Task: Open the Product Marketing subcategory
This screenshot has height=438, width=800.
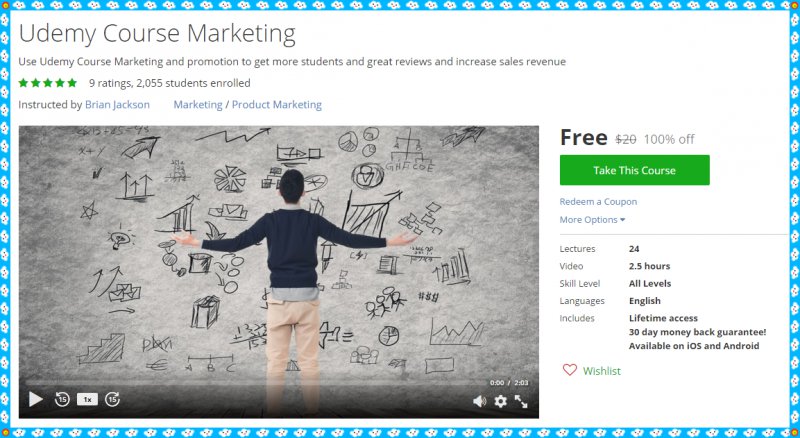Action: (277, 105)
